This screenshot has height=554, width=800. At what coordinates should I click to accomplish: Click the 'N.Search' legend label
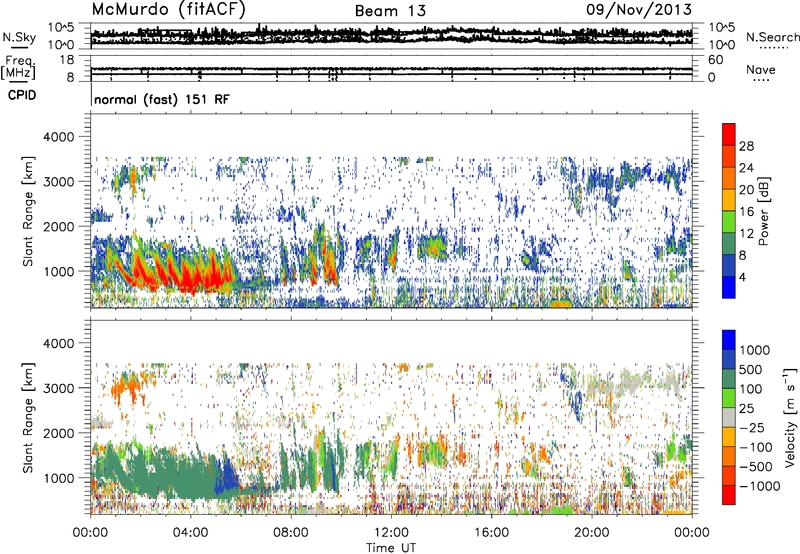point(772,37)
